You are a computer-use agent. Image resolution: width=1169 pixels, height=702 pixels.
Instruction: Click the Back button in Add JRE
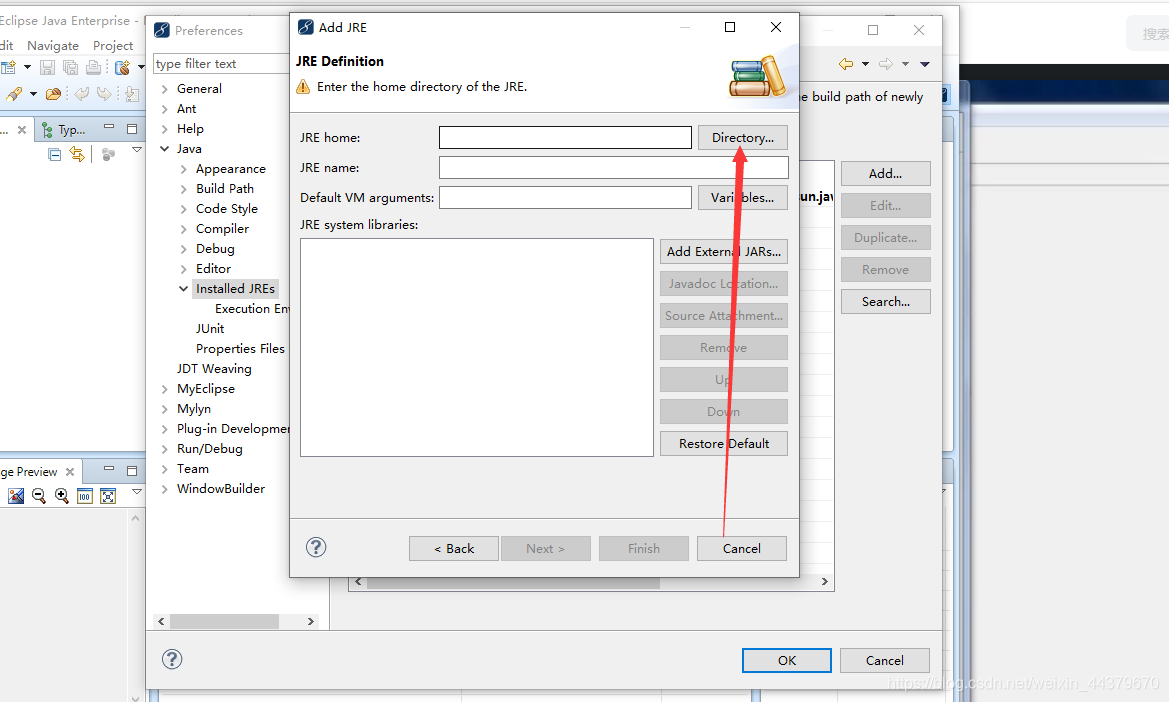(453, 548)
